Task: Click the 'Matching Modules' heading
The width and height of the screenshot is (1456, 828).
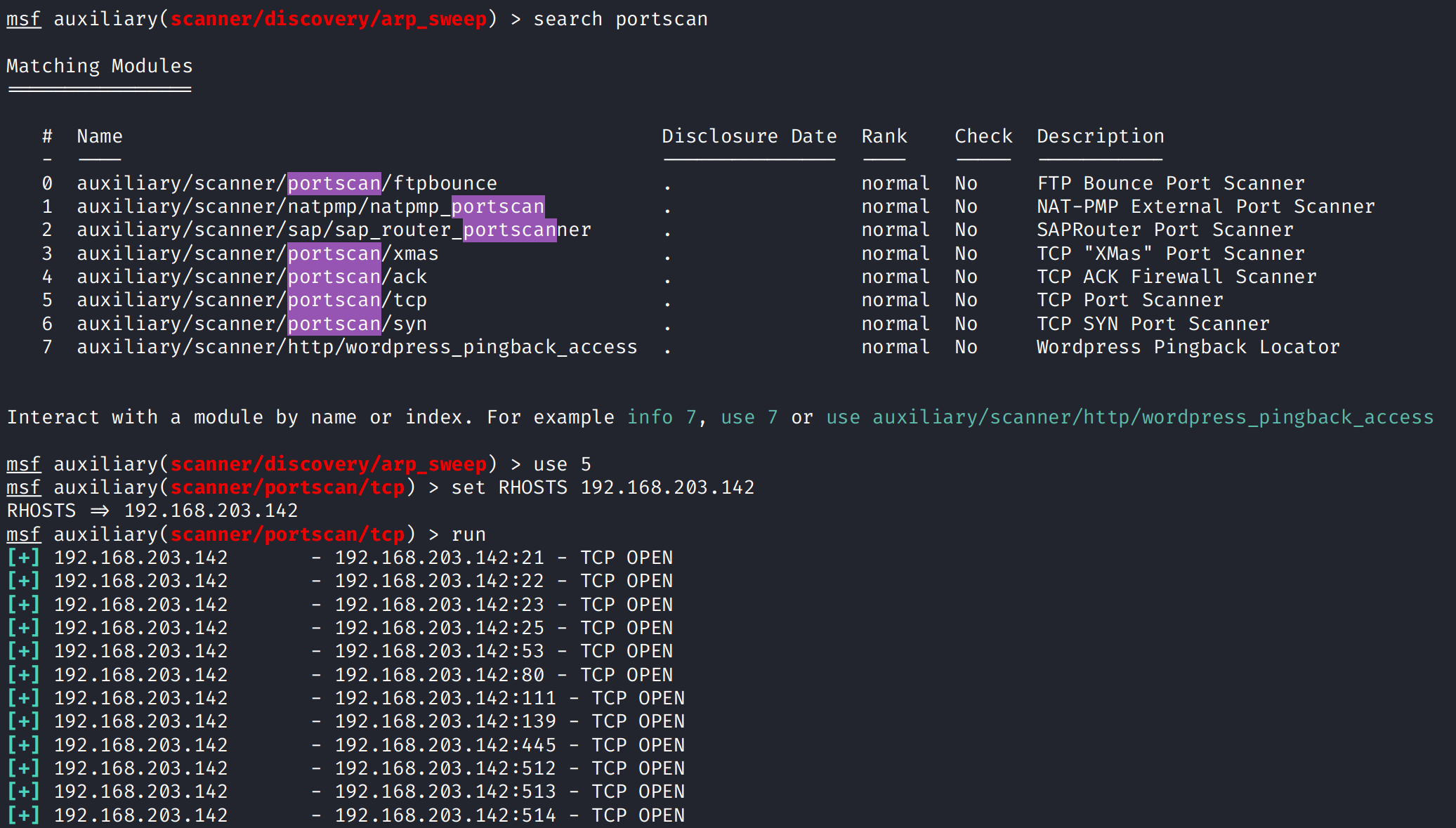Action: pos(99,66)
